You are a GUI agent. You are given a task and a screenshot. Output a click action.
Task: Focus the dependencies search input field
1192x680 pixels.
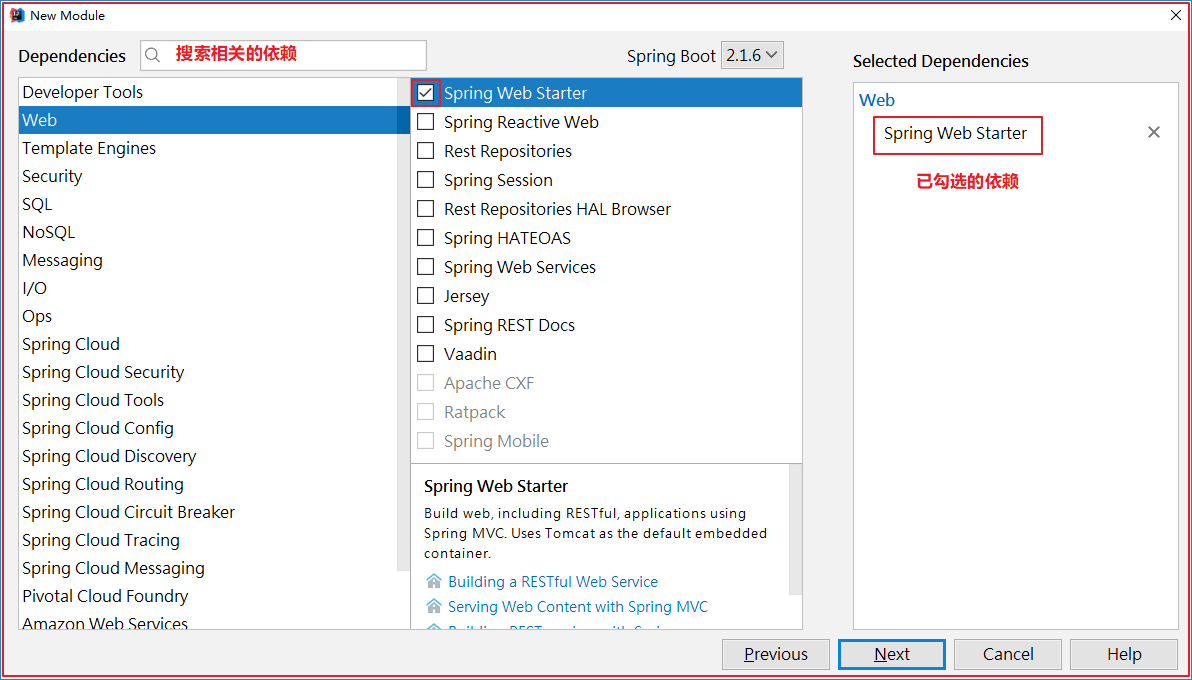coord(284,56)
